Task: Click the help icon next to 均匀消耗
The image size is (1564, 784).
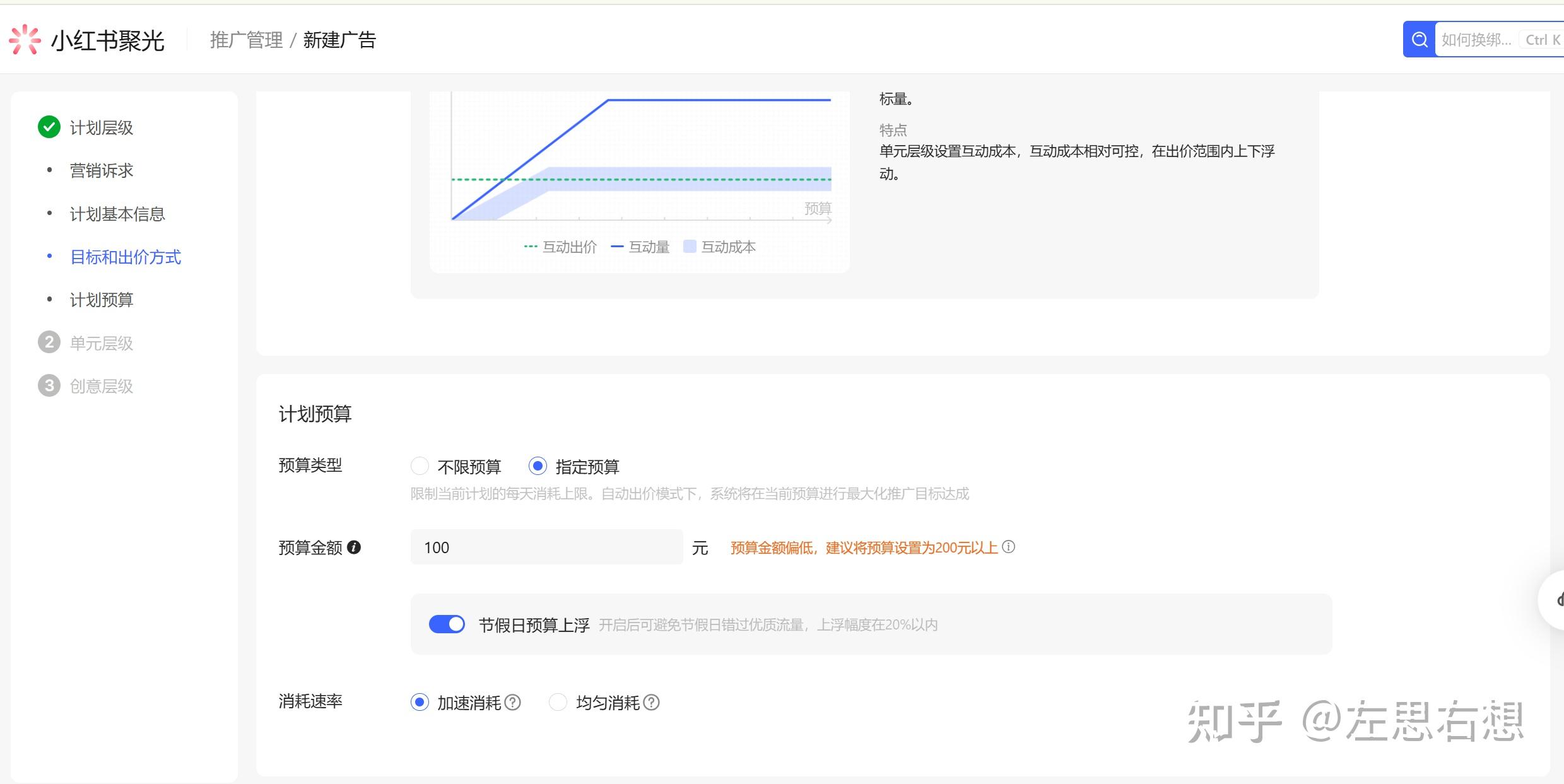Action: [x=652, y=702]
